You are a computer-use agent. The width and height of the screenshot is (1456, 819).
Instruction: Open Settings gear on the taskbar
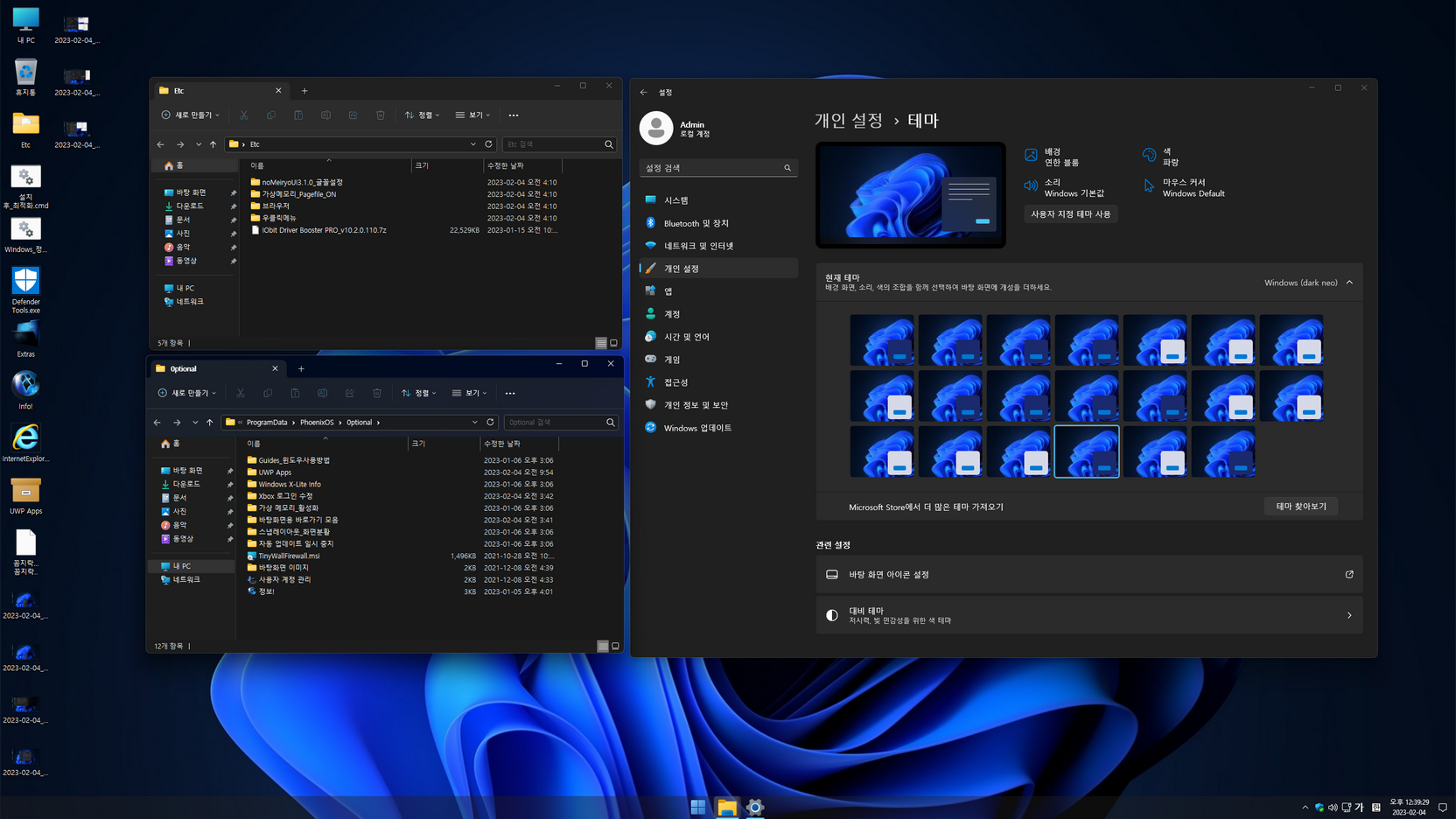coord(755,807)
